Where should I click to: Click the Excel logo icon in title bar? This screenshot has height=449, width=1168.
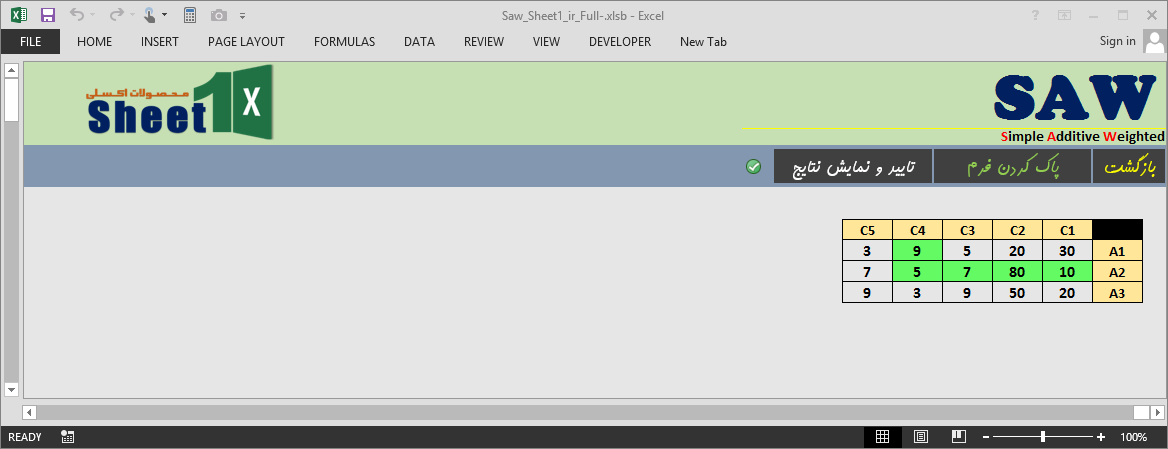click(18, 15)
